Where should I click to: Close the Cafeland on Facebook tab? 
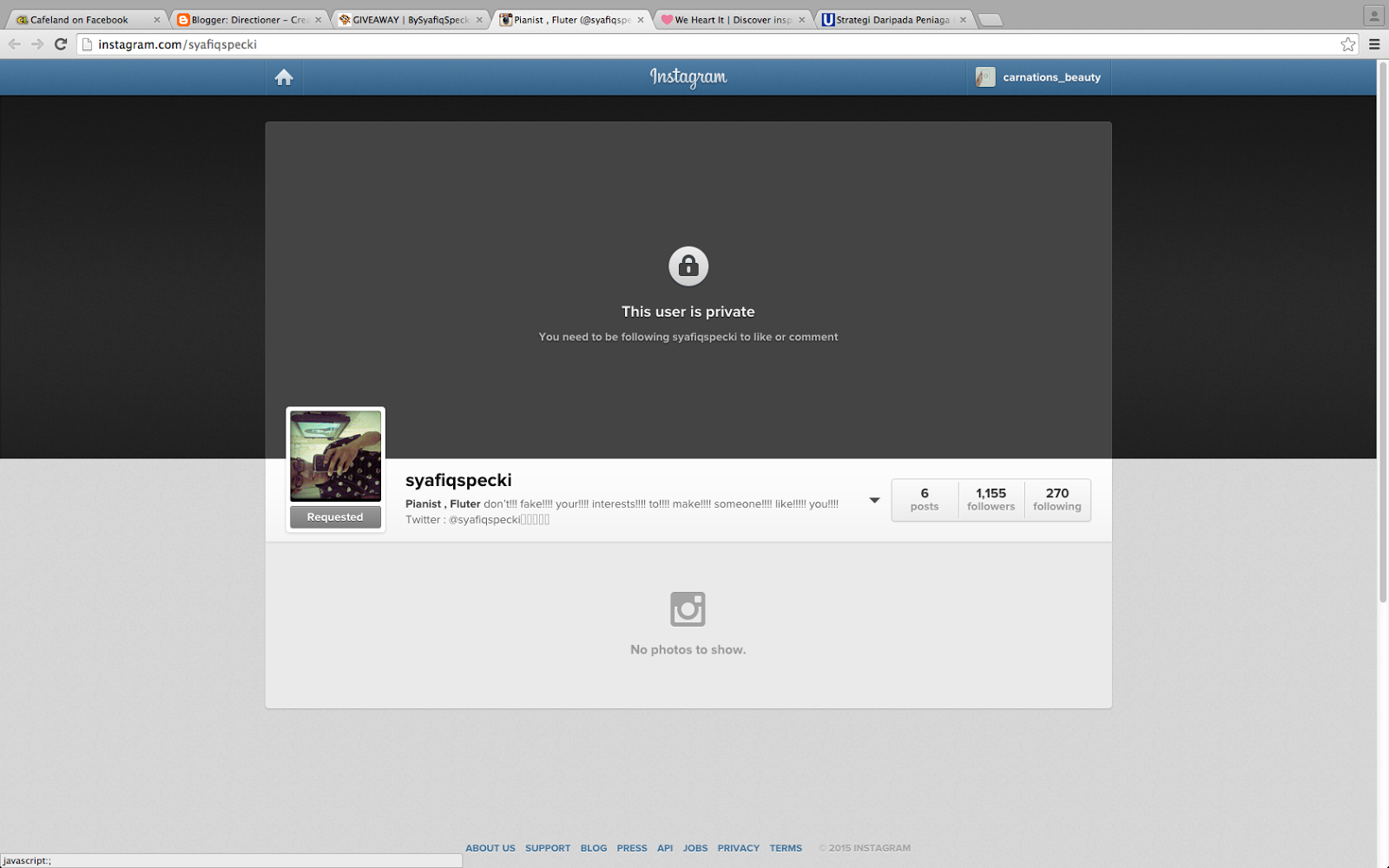point(157,20)
